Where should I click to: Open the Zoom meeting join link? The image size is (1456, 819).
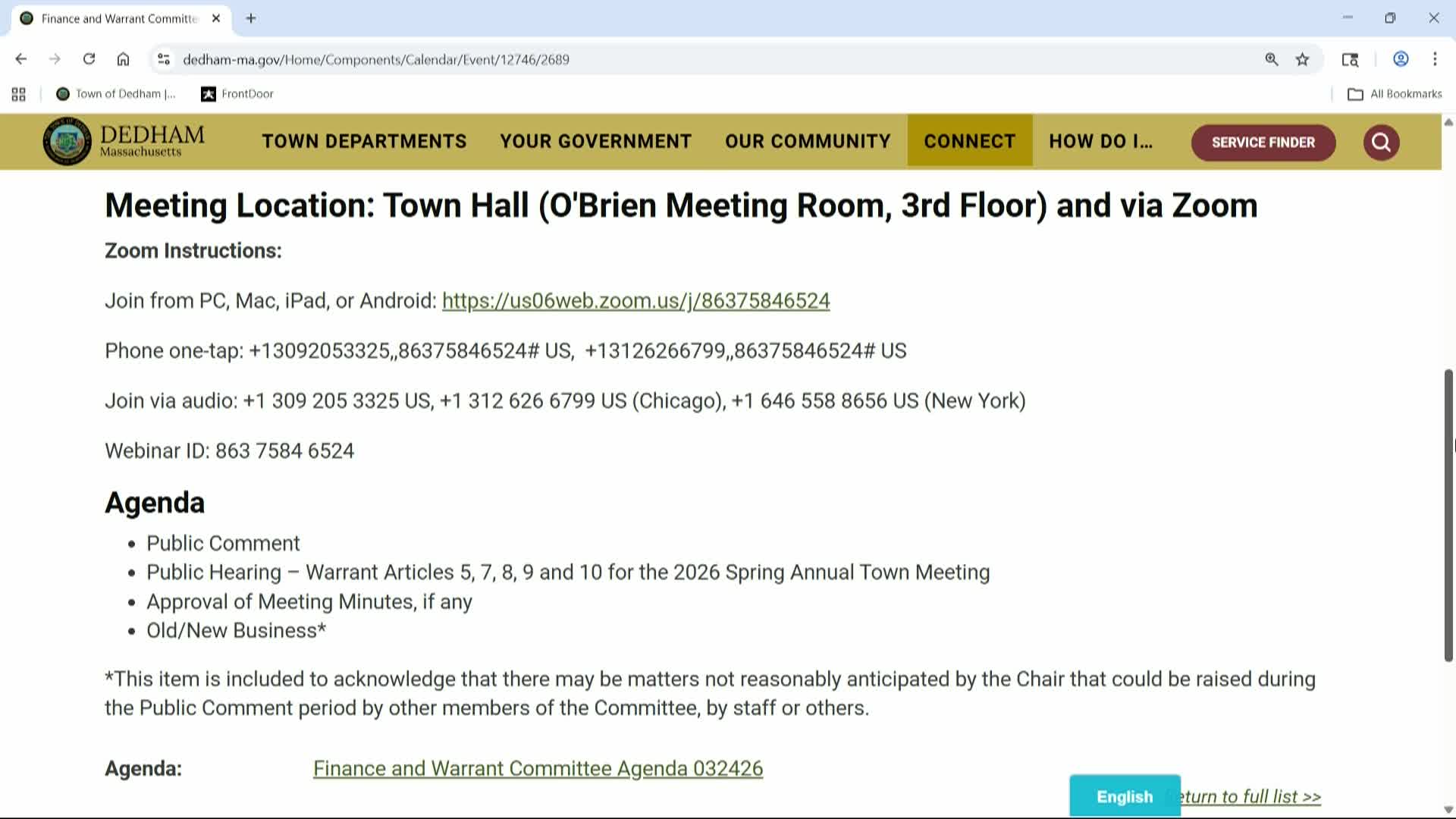pos(635,301)
